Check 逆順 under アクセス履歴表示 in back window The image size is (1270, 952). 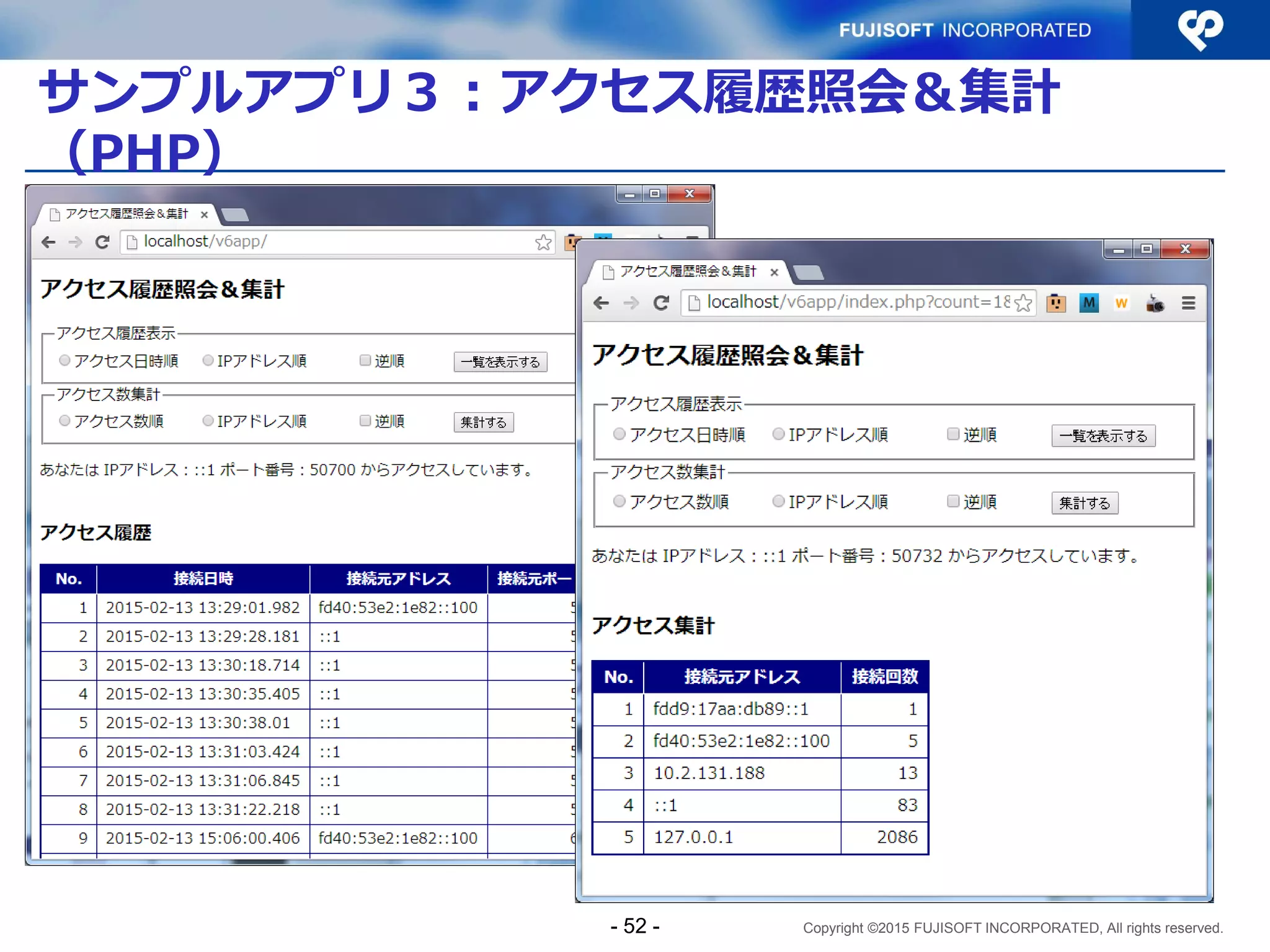(x=365, y=360)
